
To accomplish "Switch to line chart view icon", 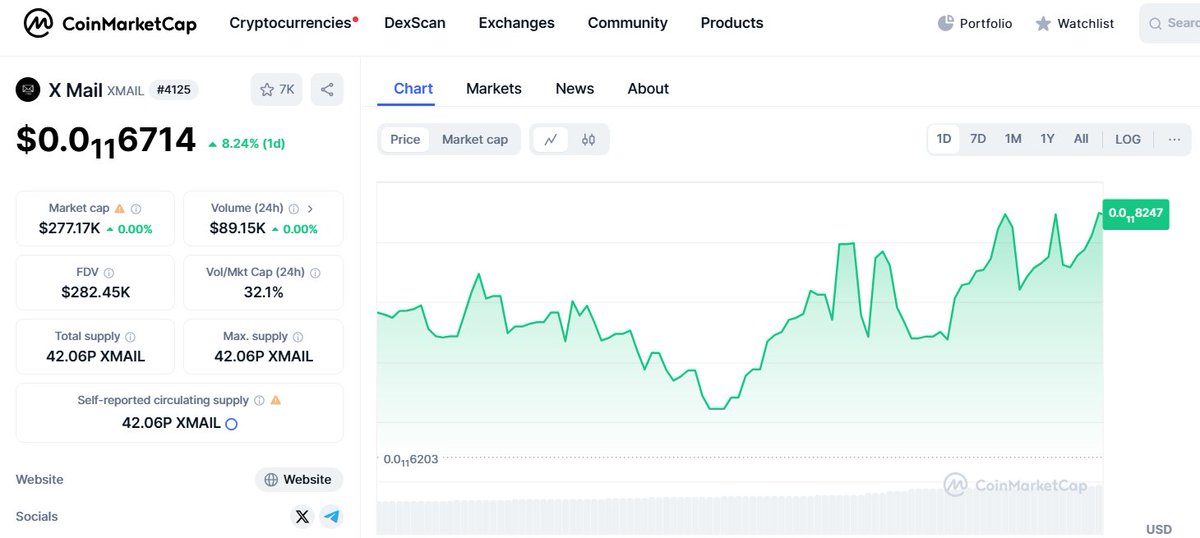I will tap(551, 140).
